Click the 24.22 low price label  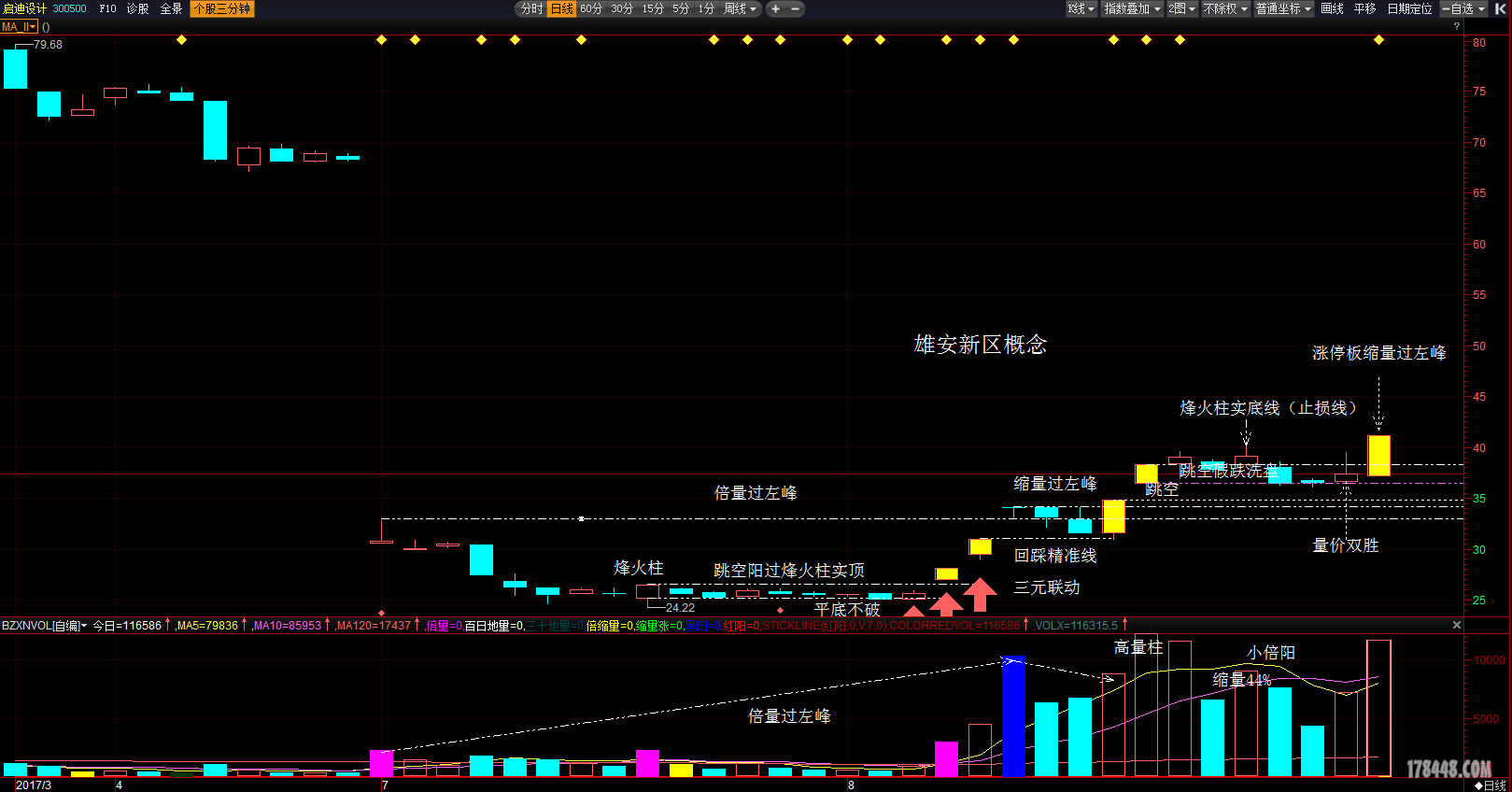[680, 608]
